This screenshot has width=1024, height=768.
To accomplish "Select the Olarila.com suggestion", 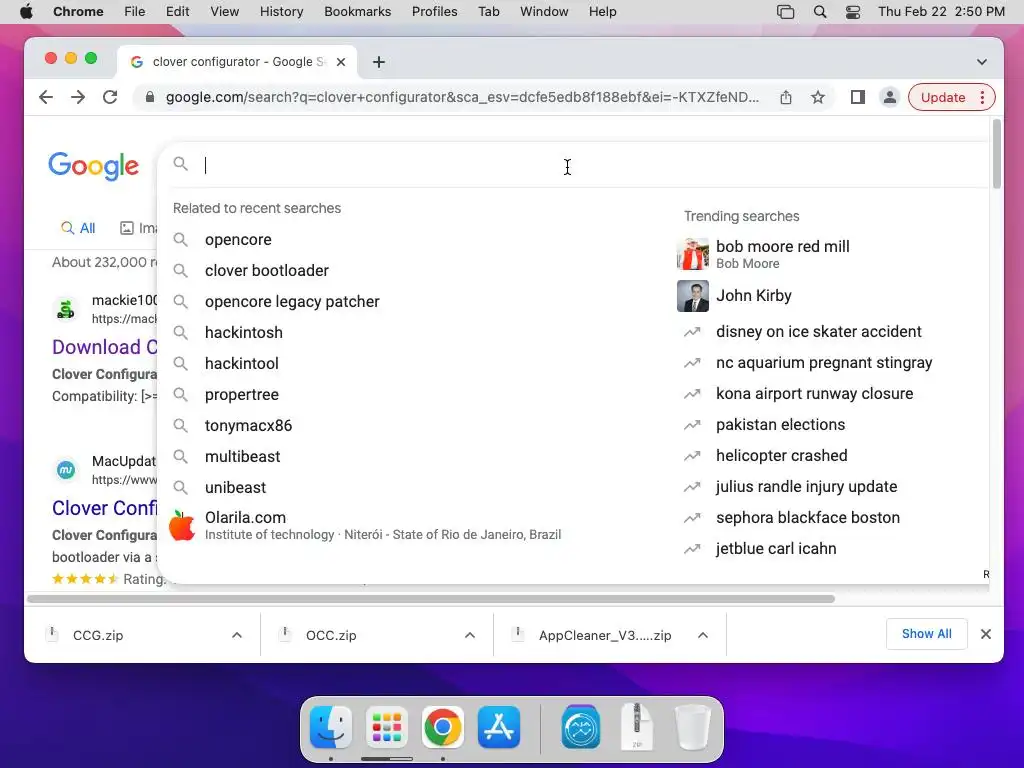I will click(383, 525).
